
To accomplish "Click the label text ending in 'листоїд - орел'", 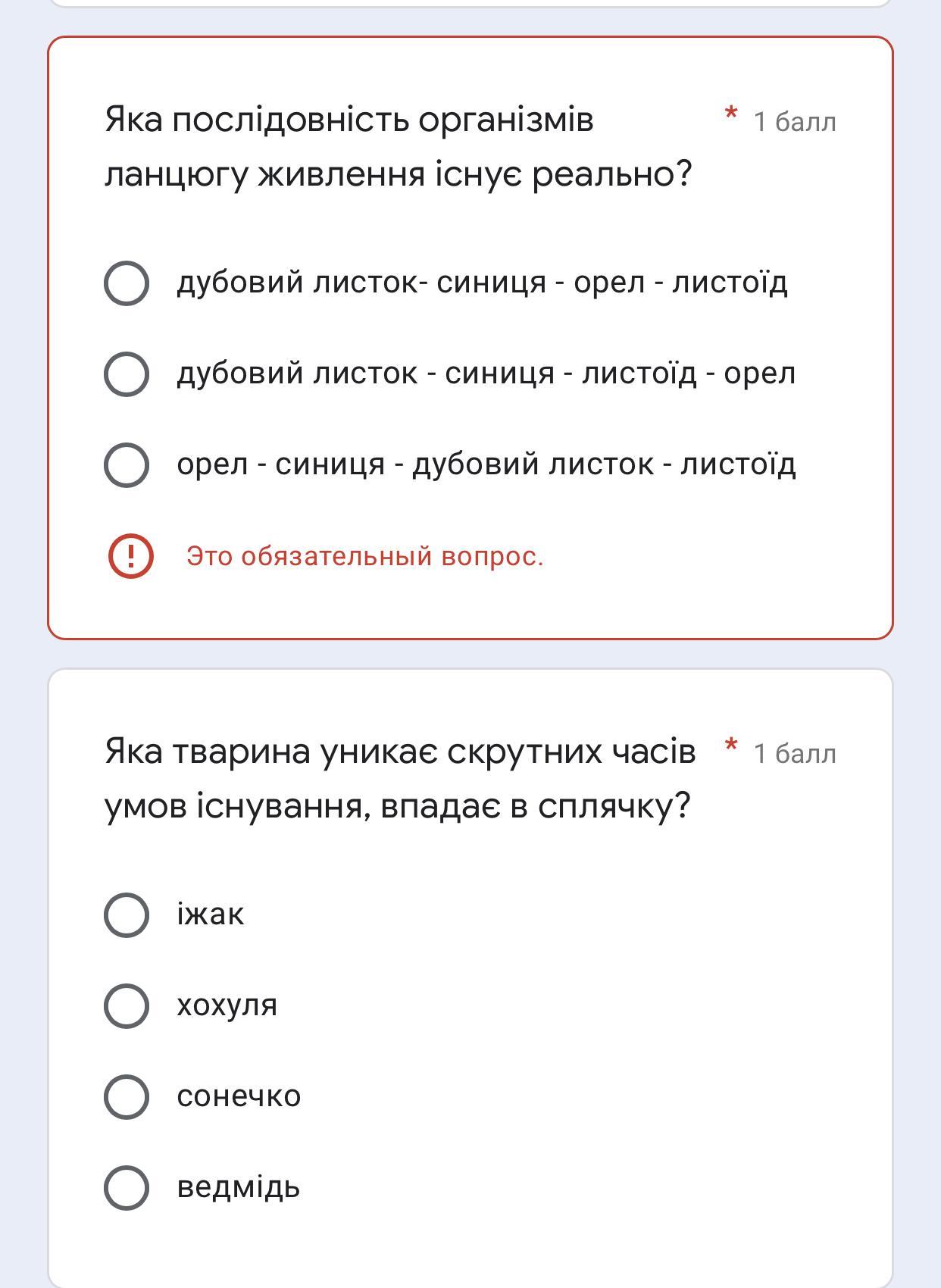I will coord(486,374).
